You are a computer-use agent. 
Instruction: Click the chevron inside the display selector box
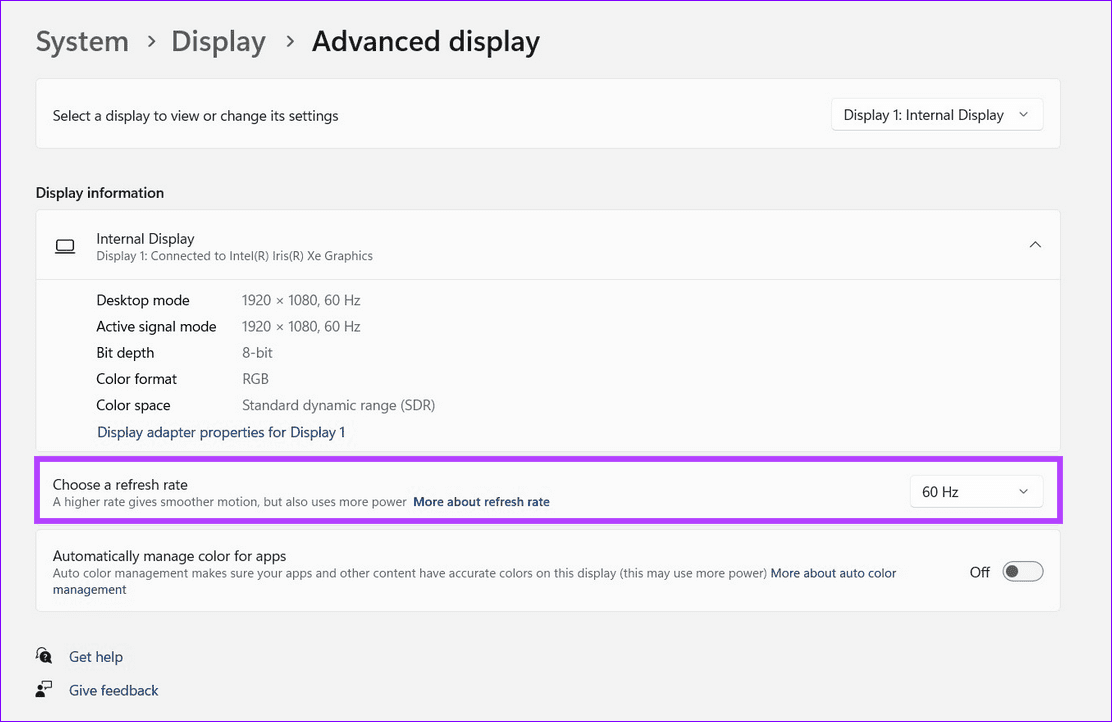pos(1023,114)
